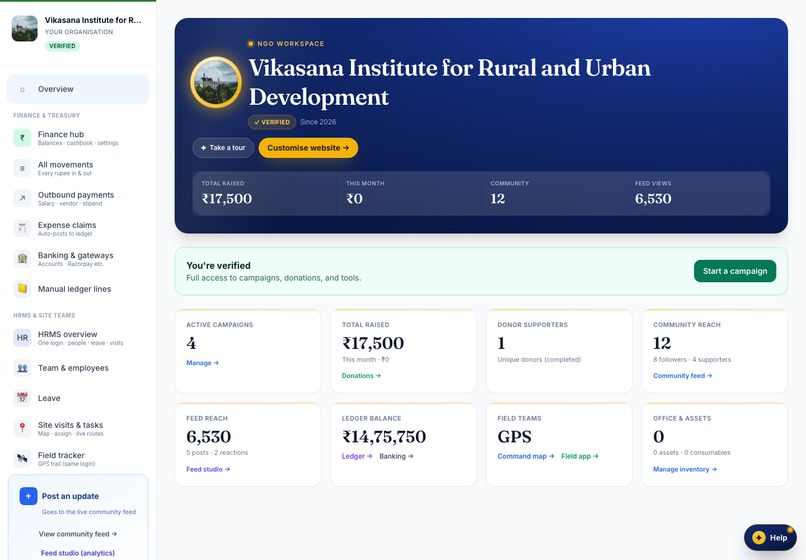
Task: Click the Field tracker icon
Action: click(x=22, y=459)
